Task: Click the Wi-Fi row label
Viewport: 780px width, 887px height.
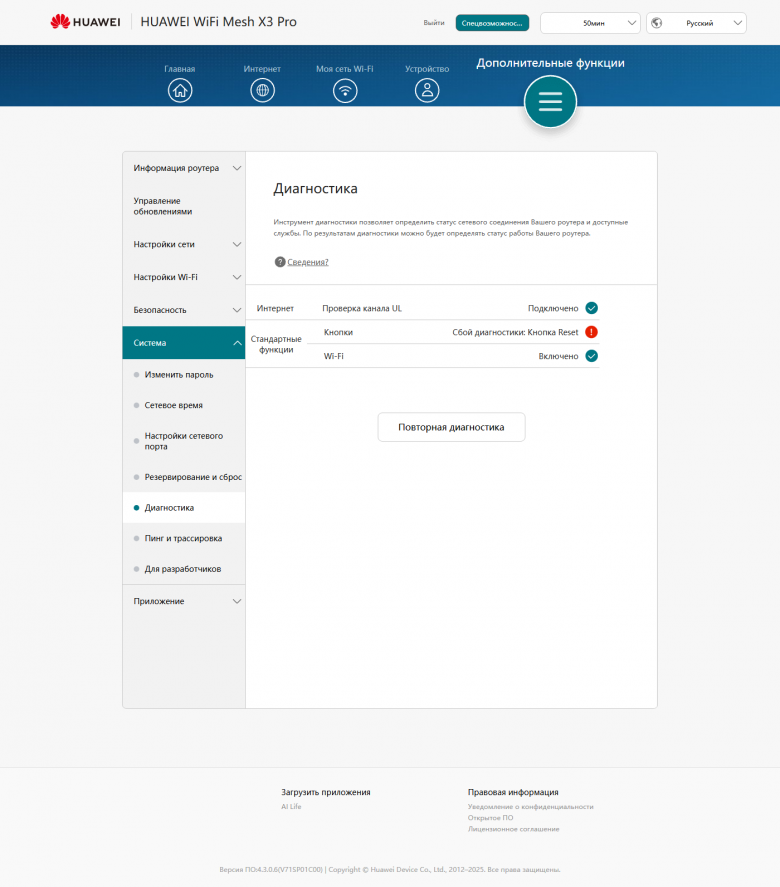Action: point(334,356)
